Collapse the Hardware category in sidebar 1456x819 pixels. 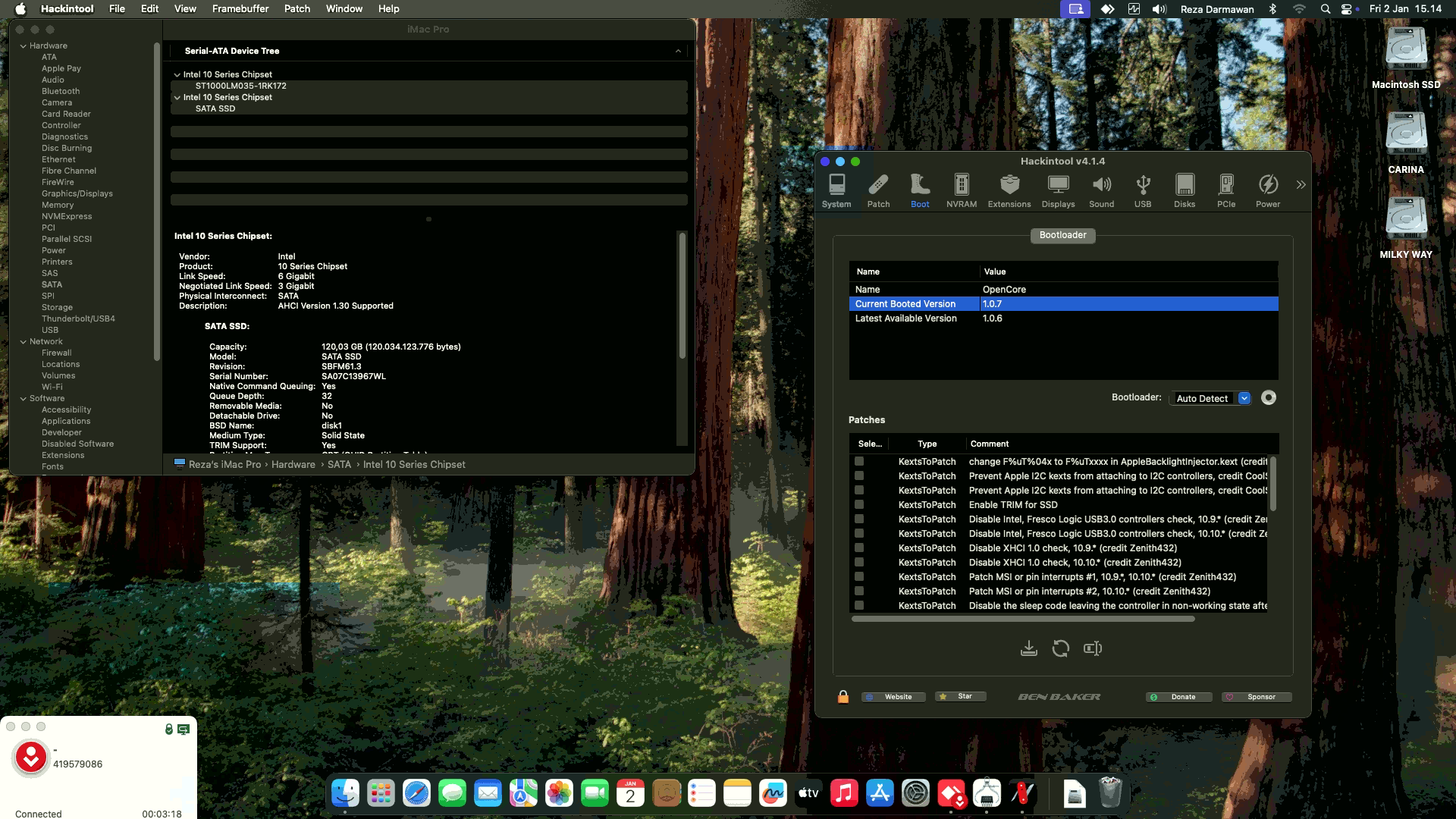tap(24, 46)
